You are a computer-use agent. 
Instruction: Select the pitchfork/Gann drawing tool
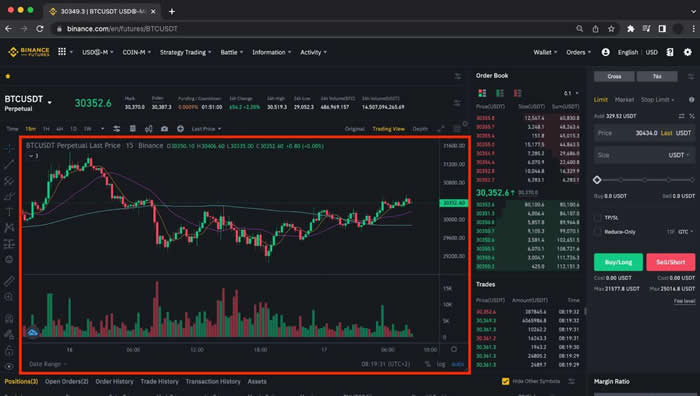click(9, 180)
